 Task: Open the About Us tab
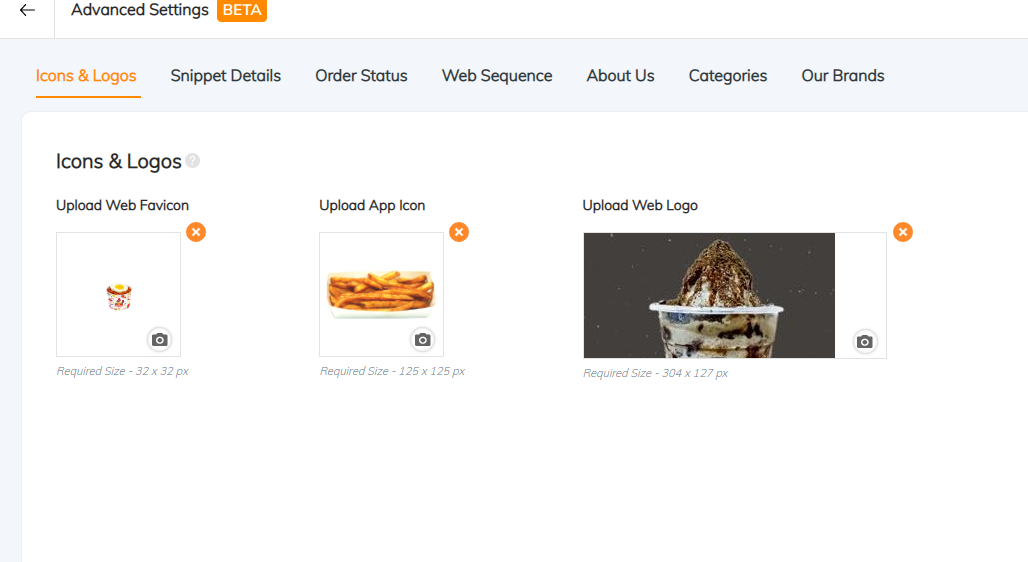tap(620, 76)
